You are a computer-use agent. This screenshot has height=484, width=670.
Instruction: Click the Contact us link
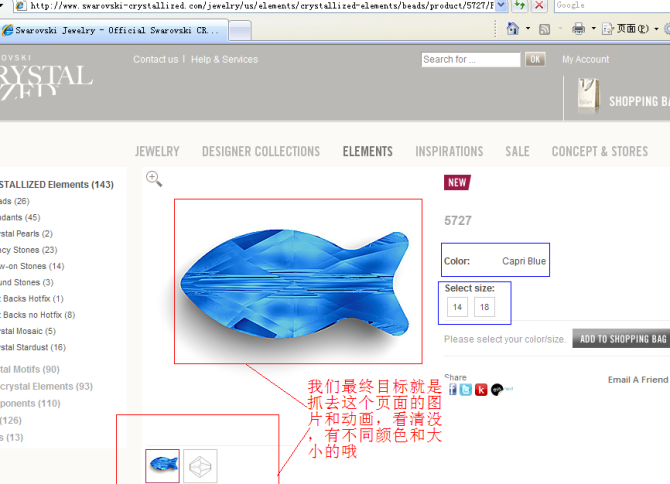point(156,59)
